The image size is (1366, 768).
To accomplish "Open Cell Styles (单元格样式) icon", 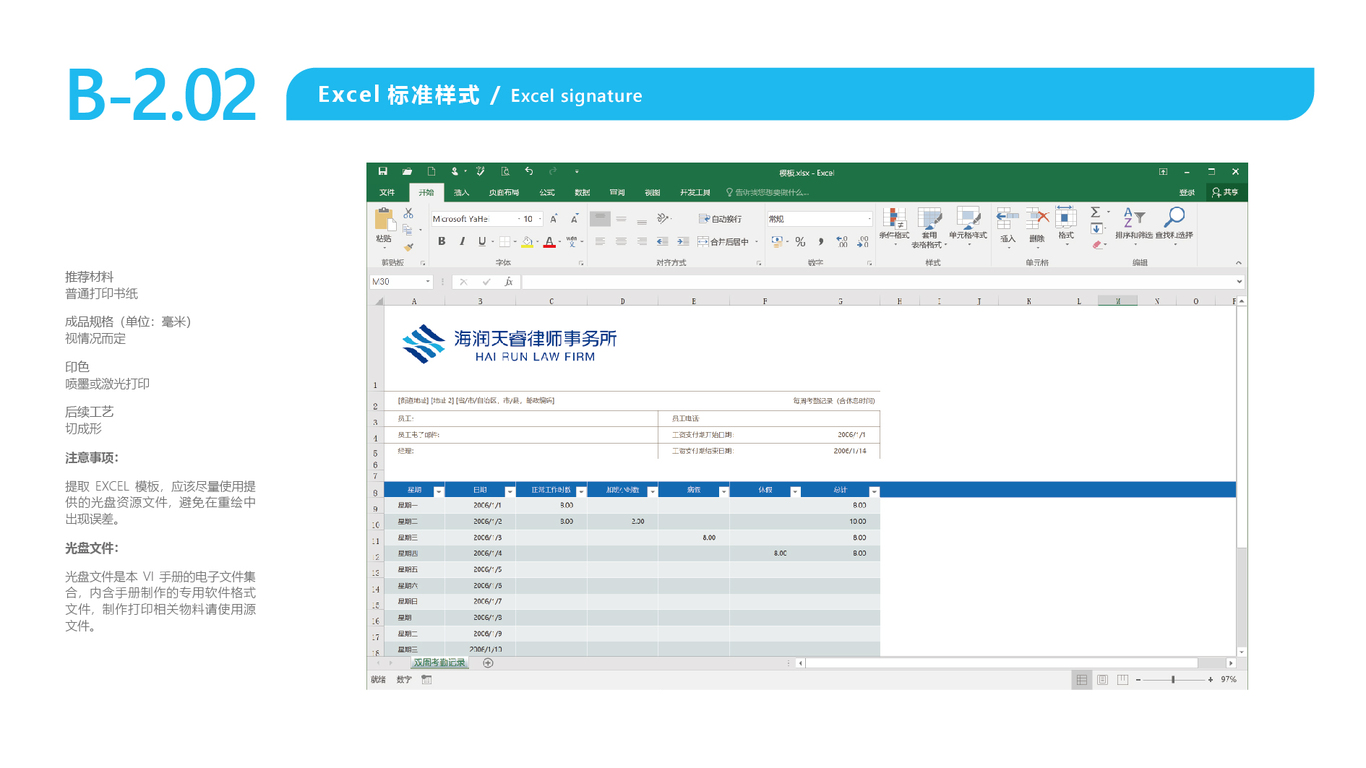I will click(968, 219).
